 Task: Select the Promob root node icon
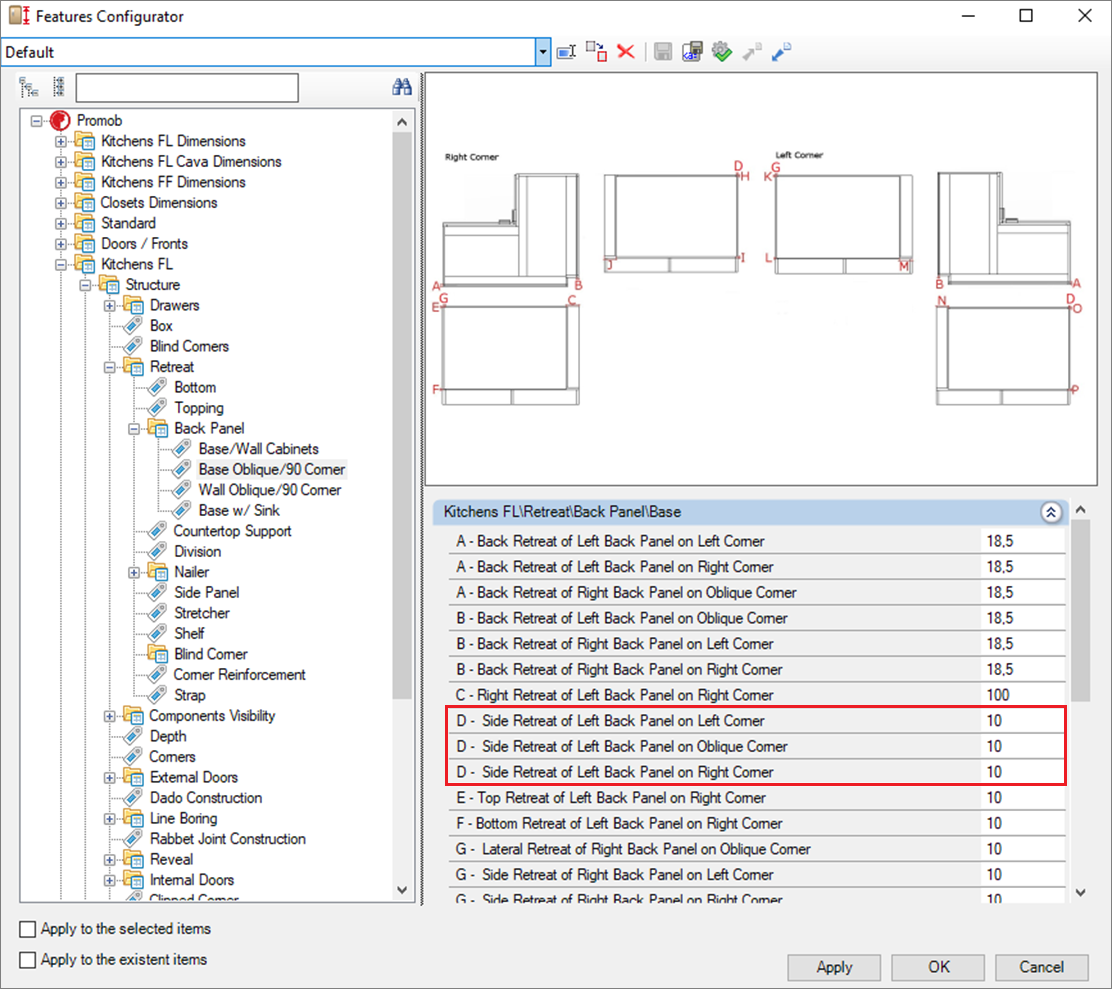pyautogui.click(x=60, y=121)
